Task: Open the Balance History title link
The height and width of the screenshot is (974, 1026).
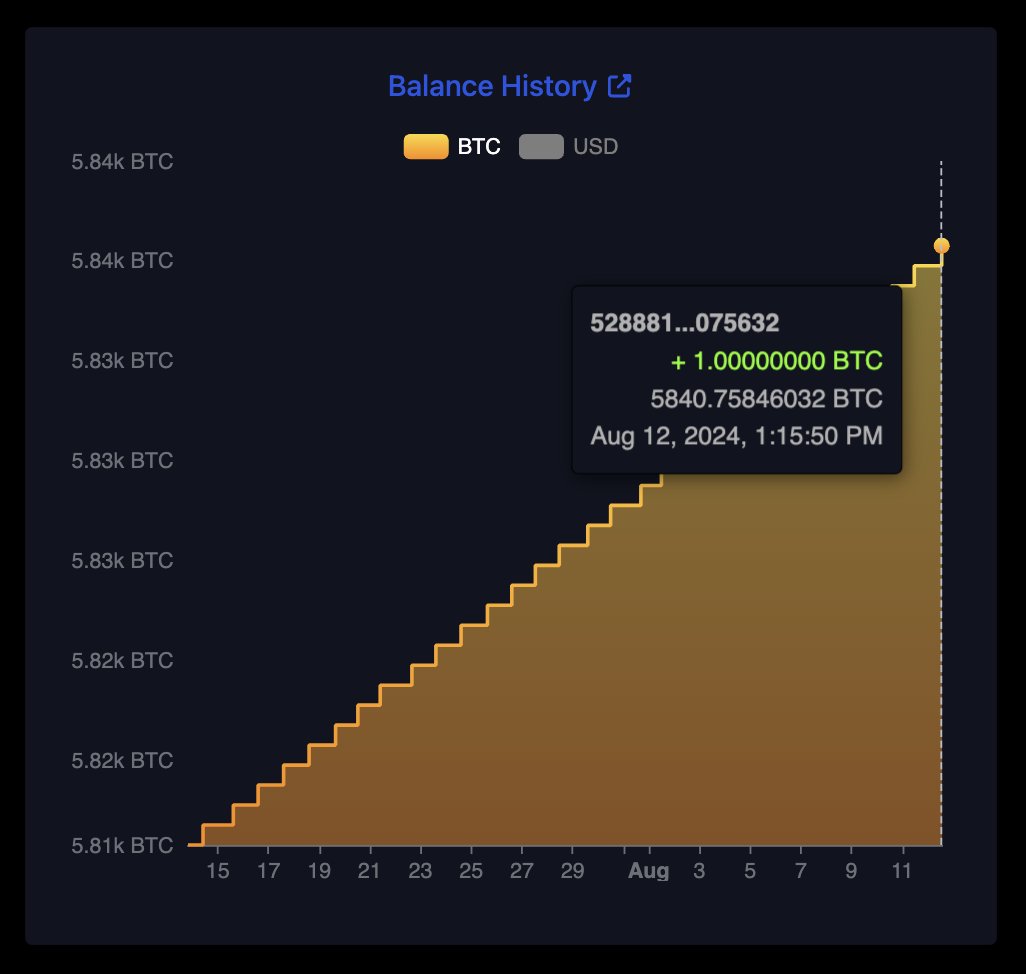Action: [494, 86]
